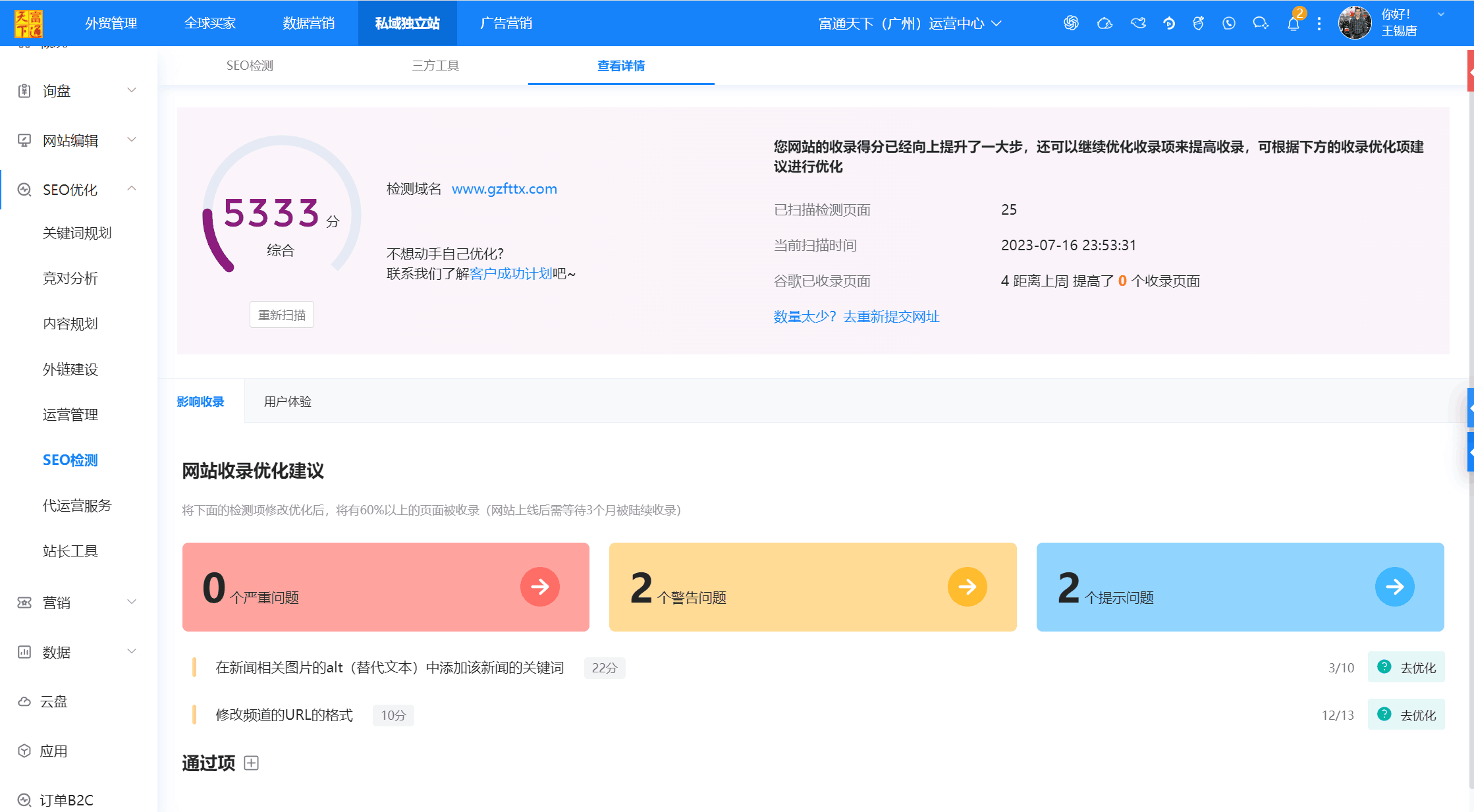The width and height of the screenshot is (1474, 812).
Task: Click the help icon in alt-text row
Action: pyautogui.click(x=1384, y=666)
